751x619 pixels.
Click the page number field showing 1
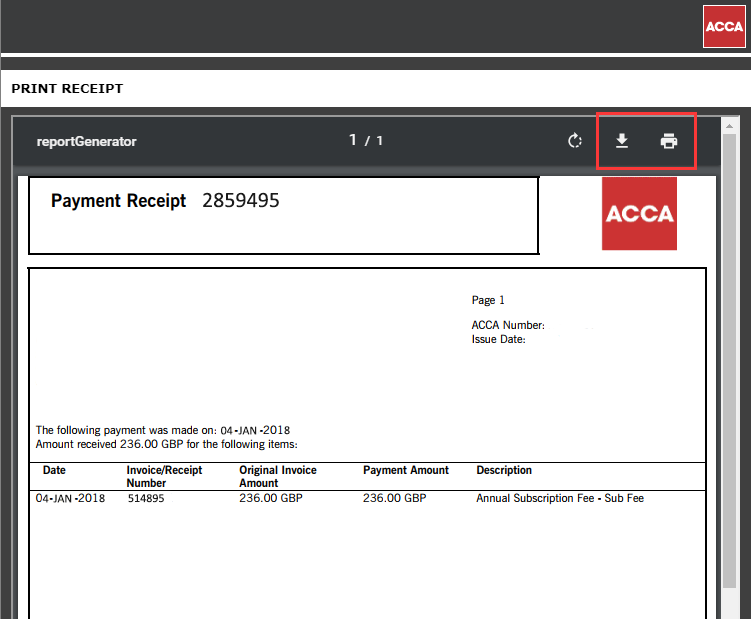353,140
